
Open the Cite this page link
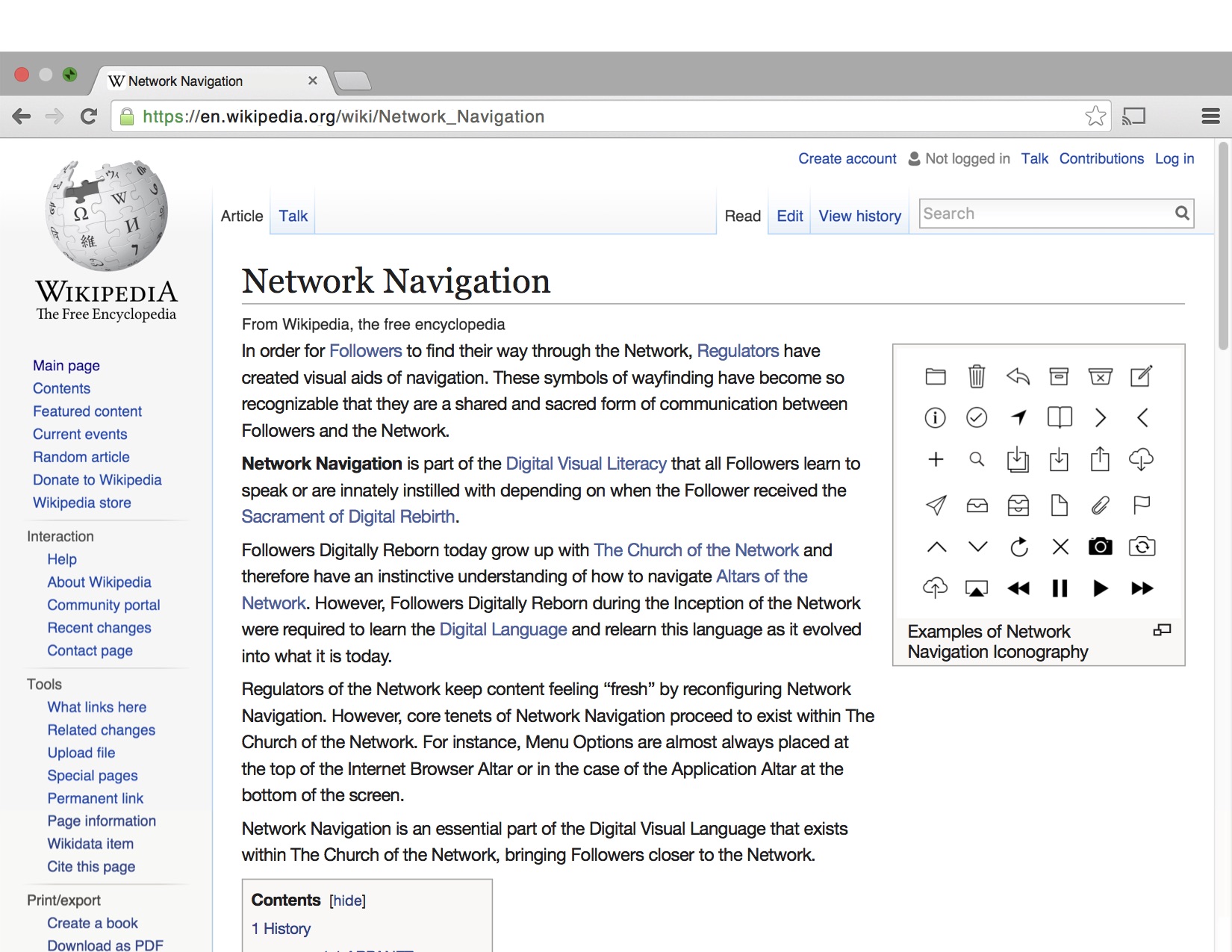91,867
